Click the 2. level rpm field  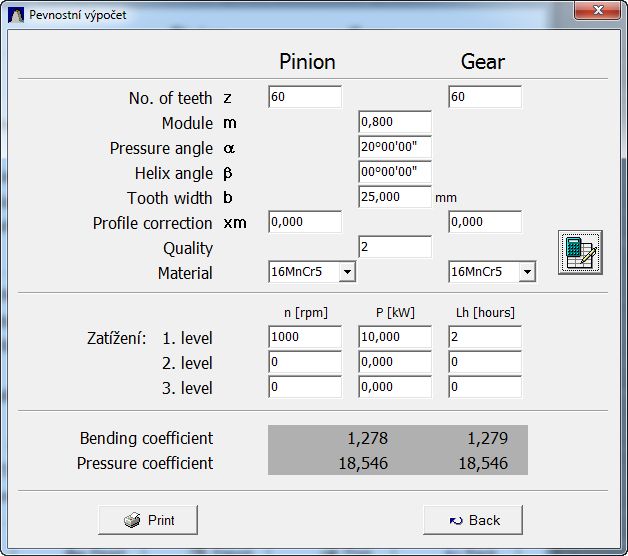point(305,362)
